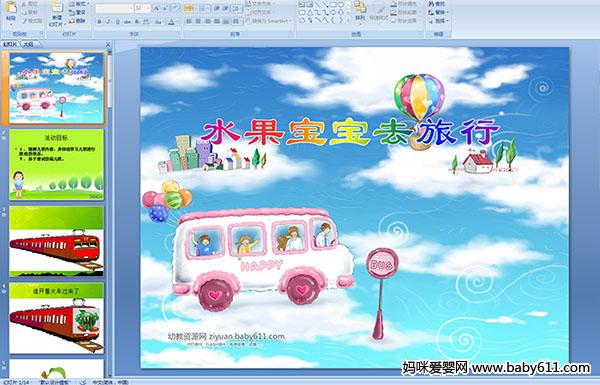This screenshot has width=600, height=385.
Task: Select the red train slide thumbnail
Action: click(x=56, y=241)
